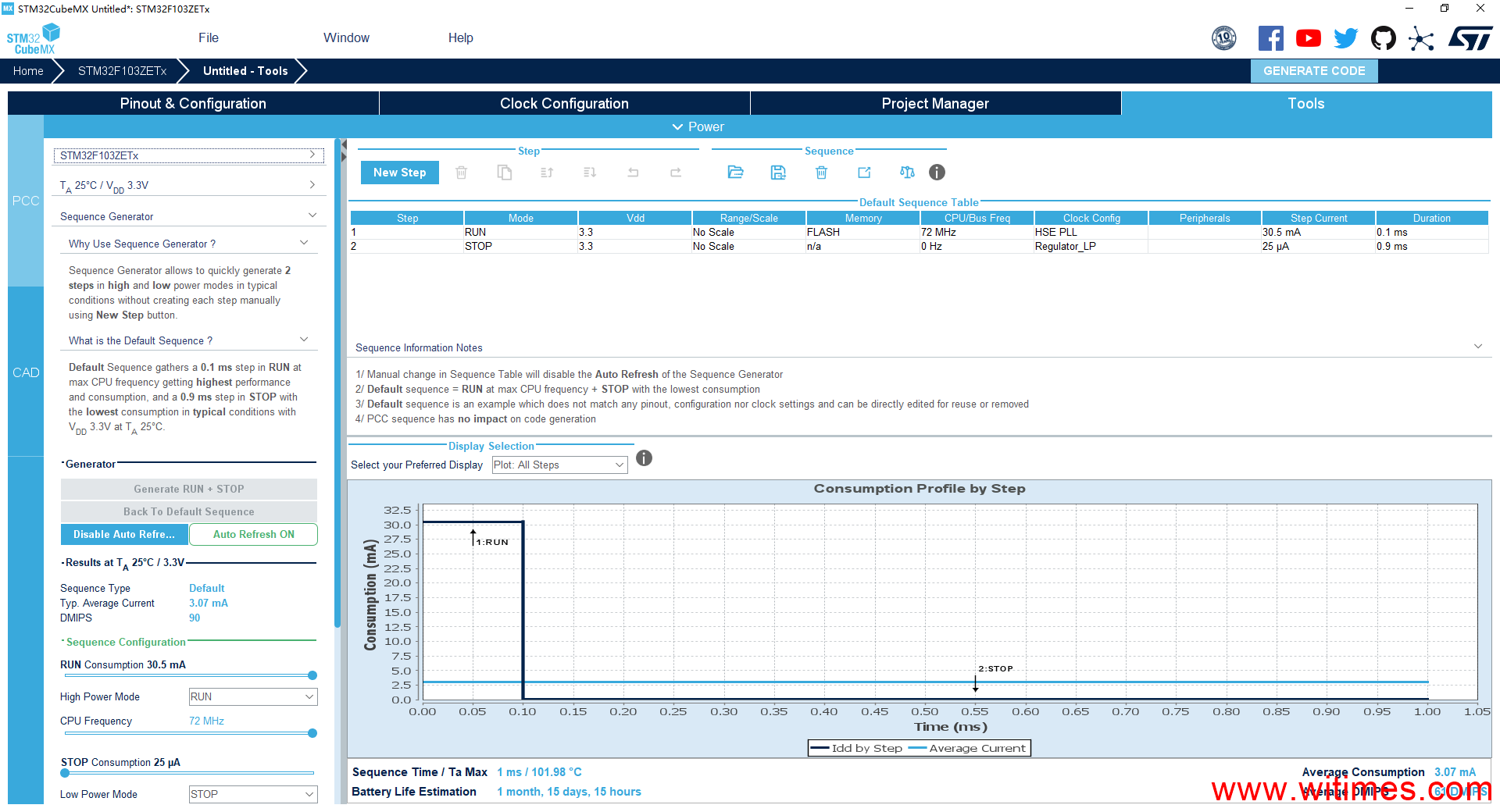Open the YouTube icon link
Viewport: 1500px width, 812px height.
coord(1309,38)
